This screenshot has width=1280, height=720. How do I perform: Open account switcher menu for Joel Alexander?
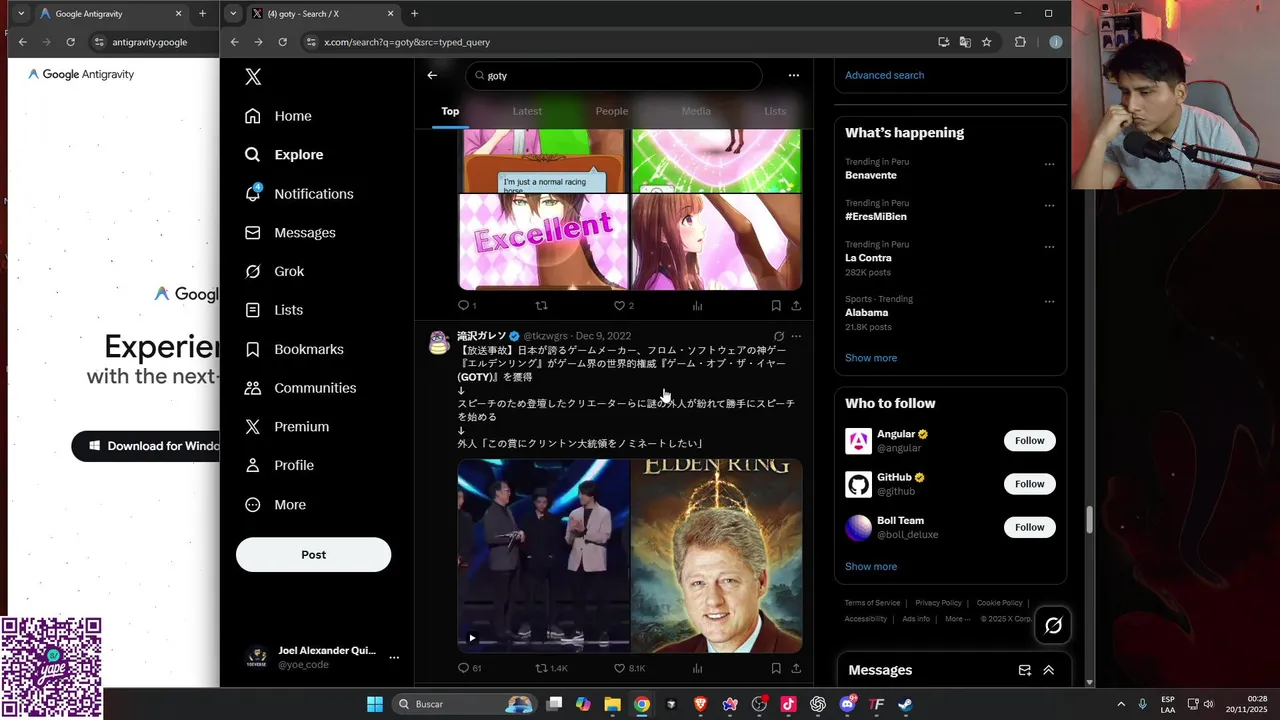[x=394, y=657]
